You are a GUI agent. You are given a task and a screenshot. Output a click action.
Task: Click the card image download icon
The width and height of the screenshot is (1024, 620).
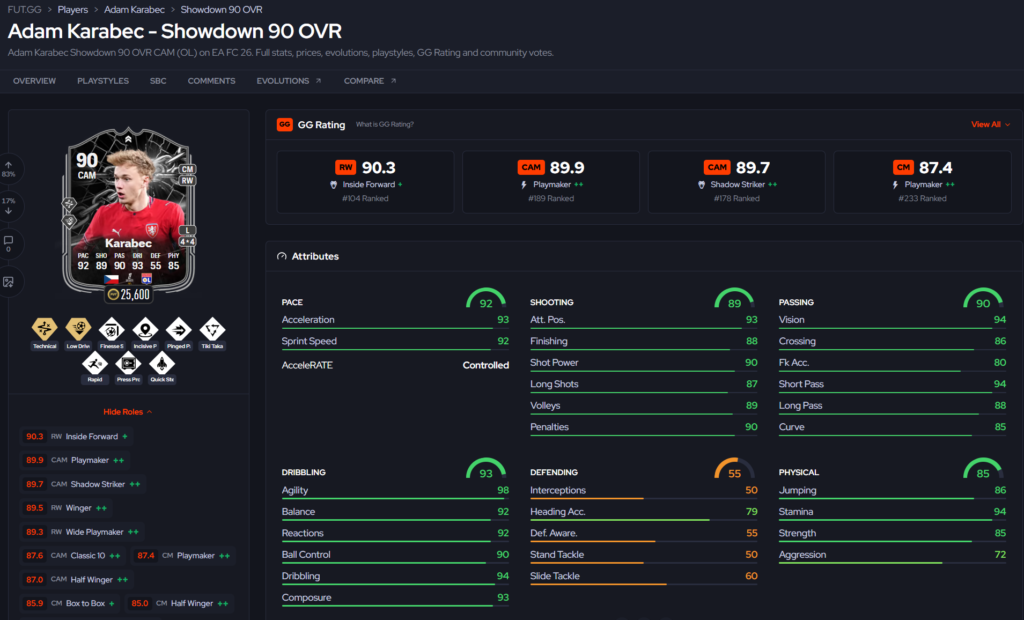point(8,282)
